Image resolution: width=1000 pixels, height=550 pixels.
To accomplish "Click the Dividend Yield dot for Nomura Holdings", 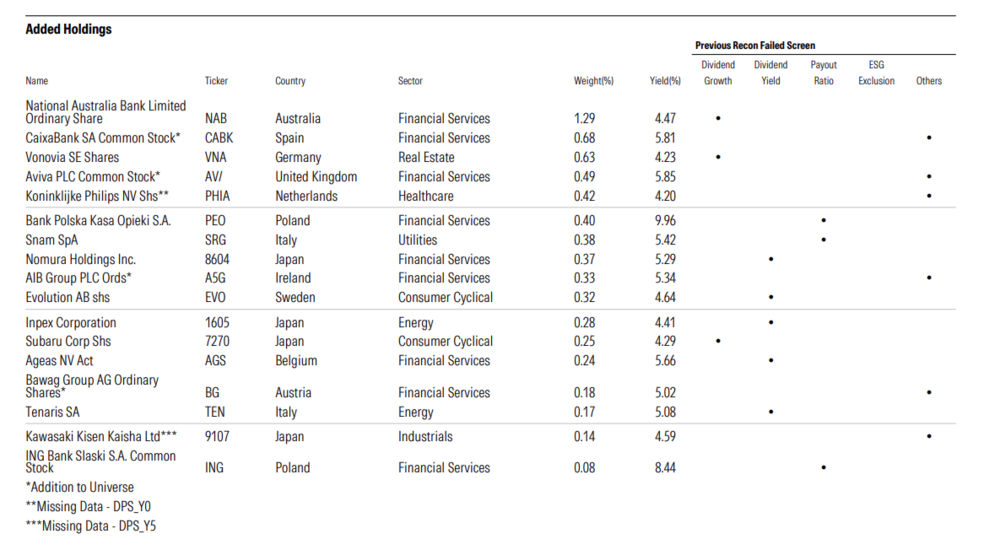I will [x=771, y=260].
